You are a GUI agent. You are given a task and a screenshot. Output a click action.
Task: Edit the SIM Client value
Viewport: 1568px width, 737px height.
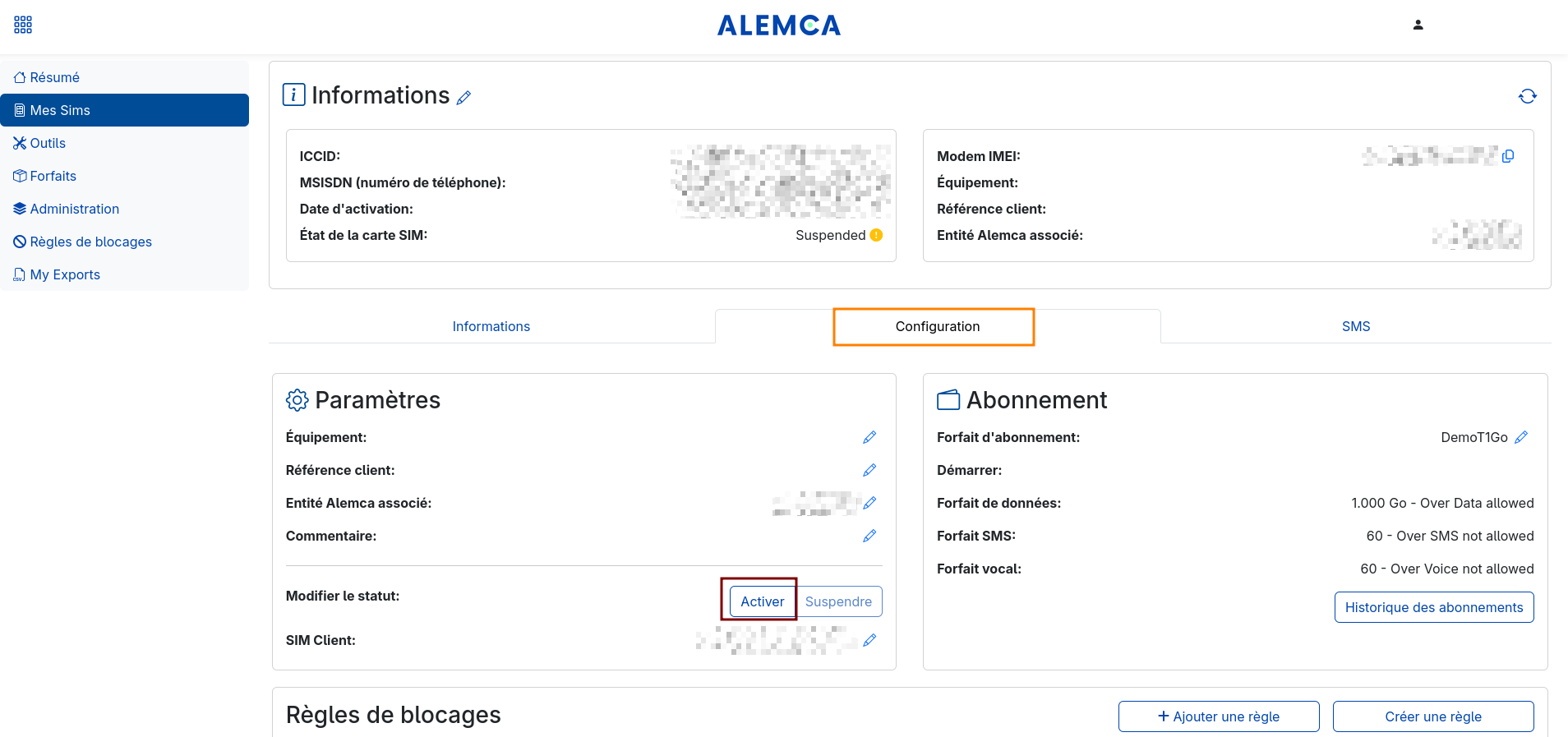(869, 640)
